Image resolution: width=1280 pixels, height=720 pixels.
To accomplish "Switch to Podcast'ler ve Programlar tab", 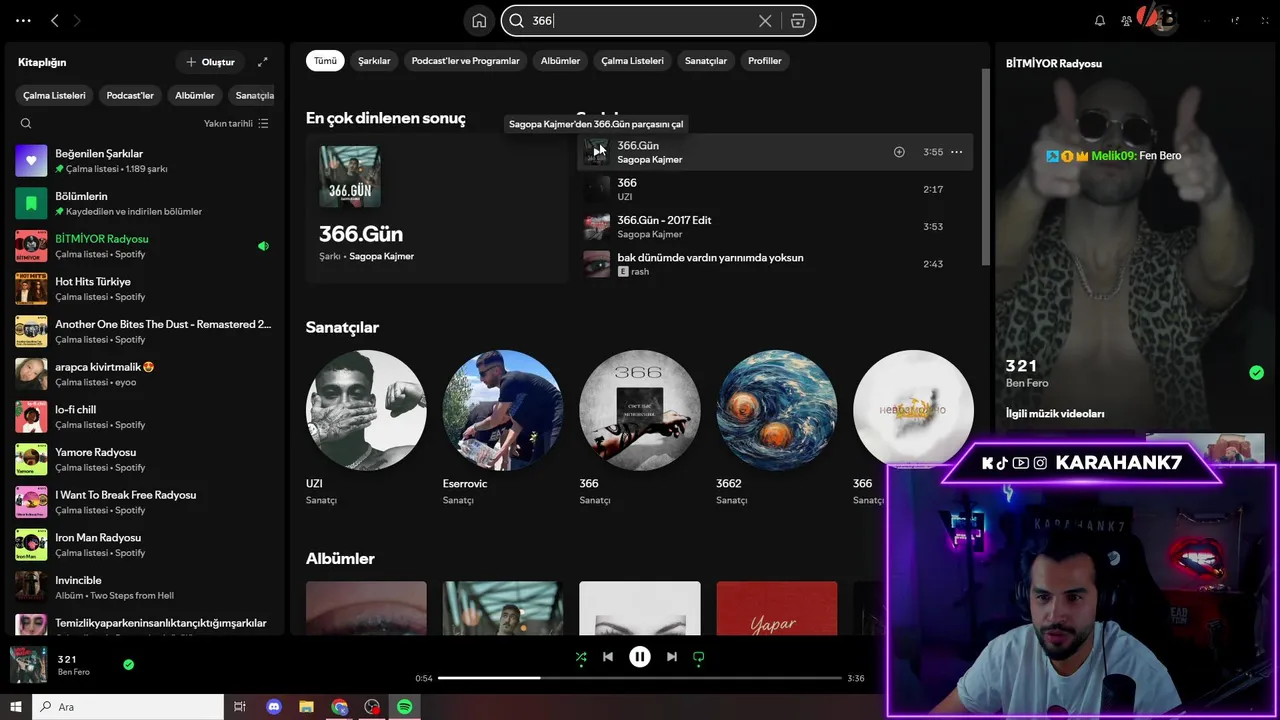I will point(466,61).
